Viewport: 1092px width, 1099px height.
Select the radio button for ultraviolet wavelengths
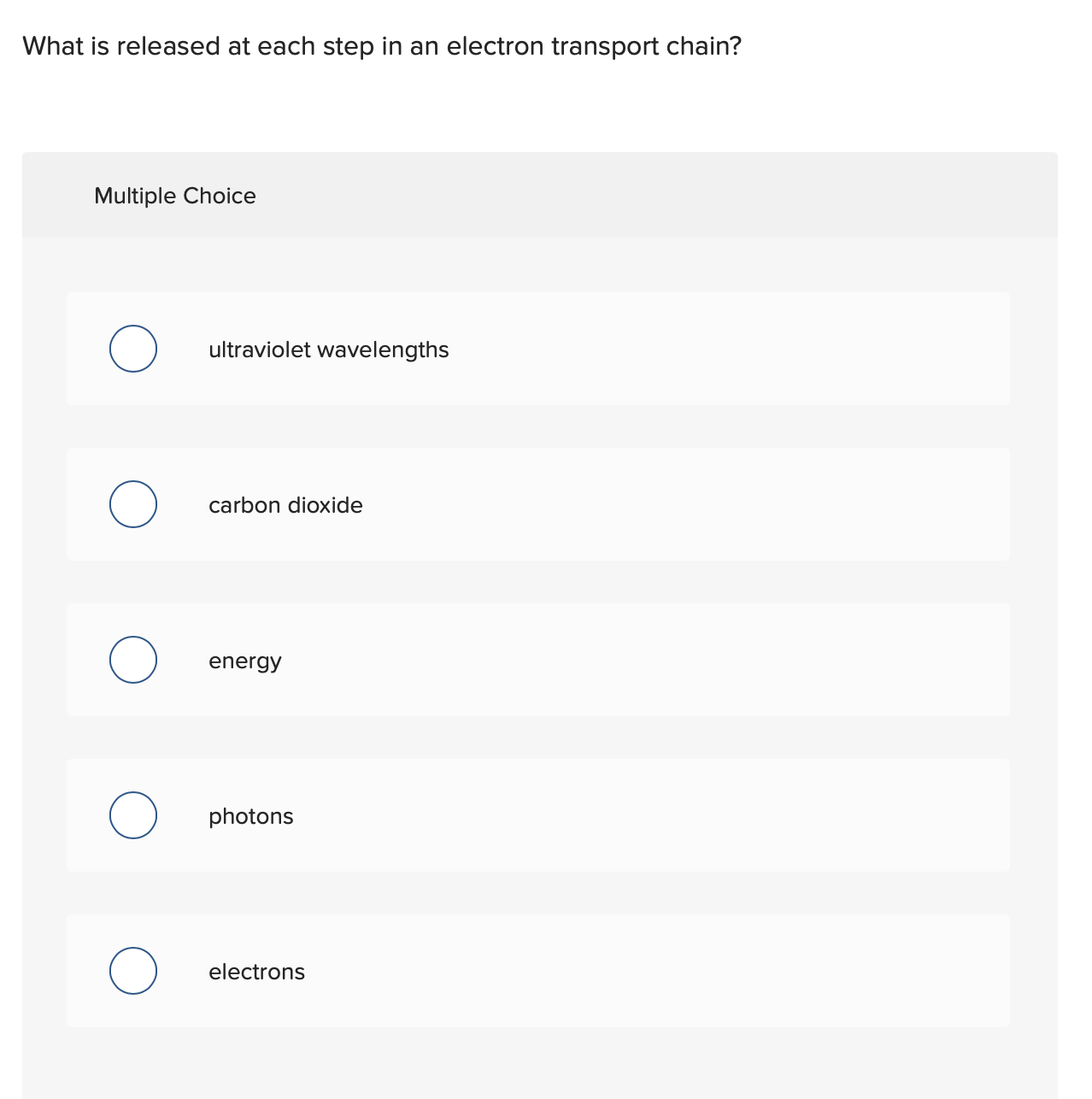132,349
